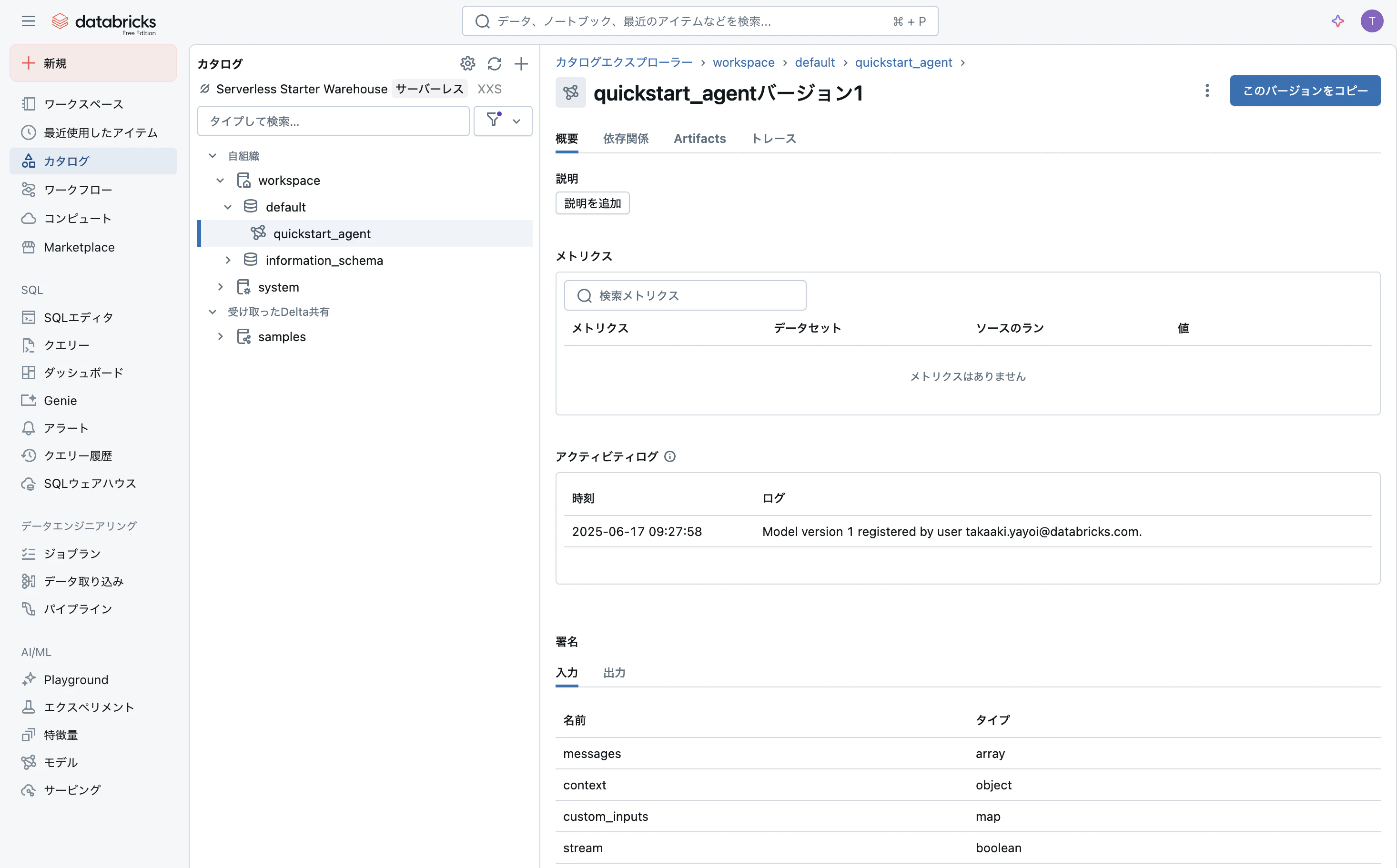
Task: Open カタログエクスプローラー breadcrumb link
Action: click(624, 62)
